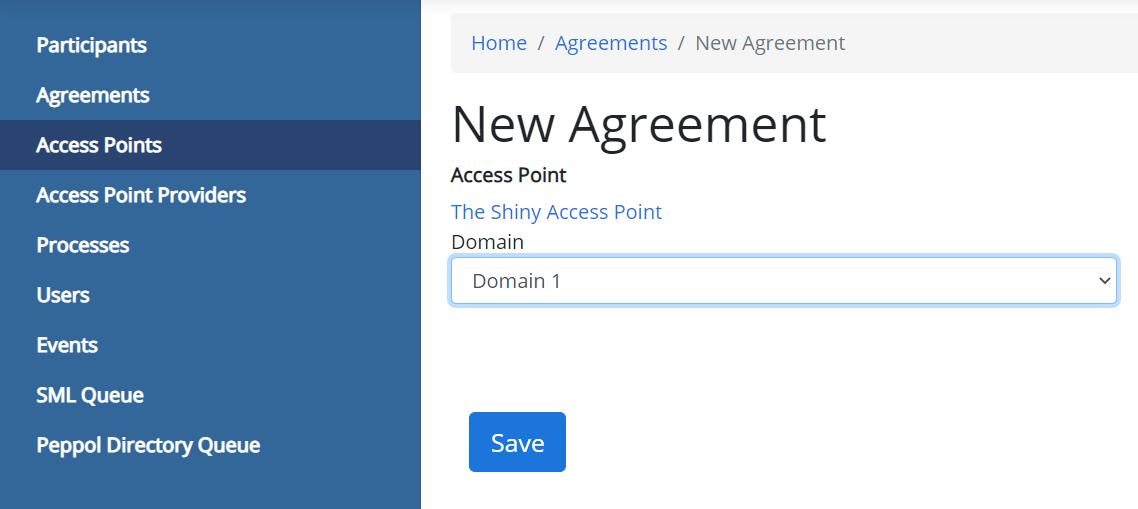Image resolution: width=1138 pixels, height=509 pixels.
Task: Follow The Shiny Access Point link
Action: (x=556, y=212)
